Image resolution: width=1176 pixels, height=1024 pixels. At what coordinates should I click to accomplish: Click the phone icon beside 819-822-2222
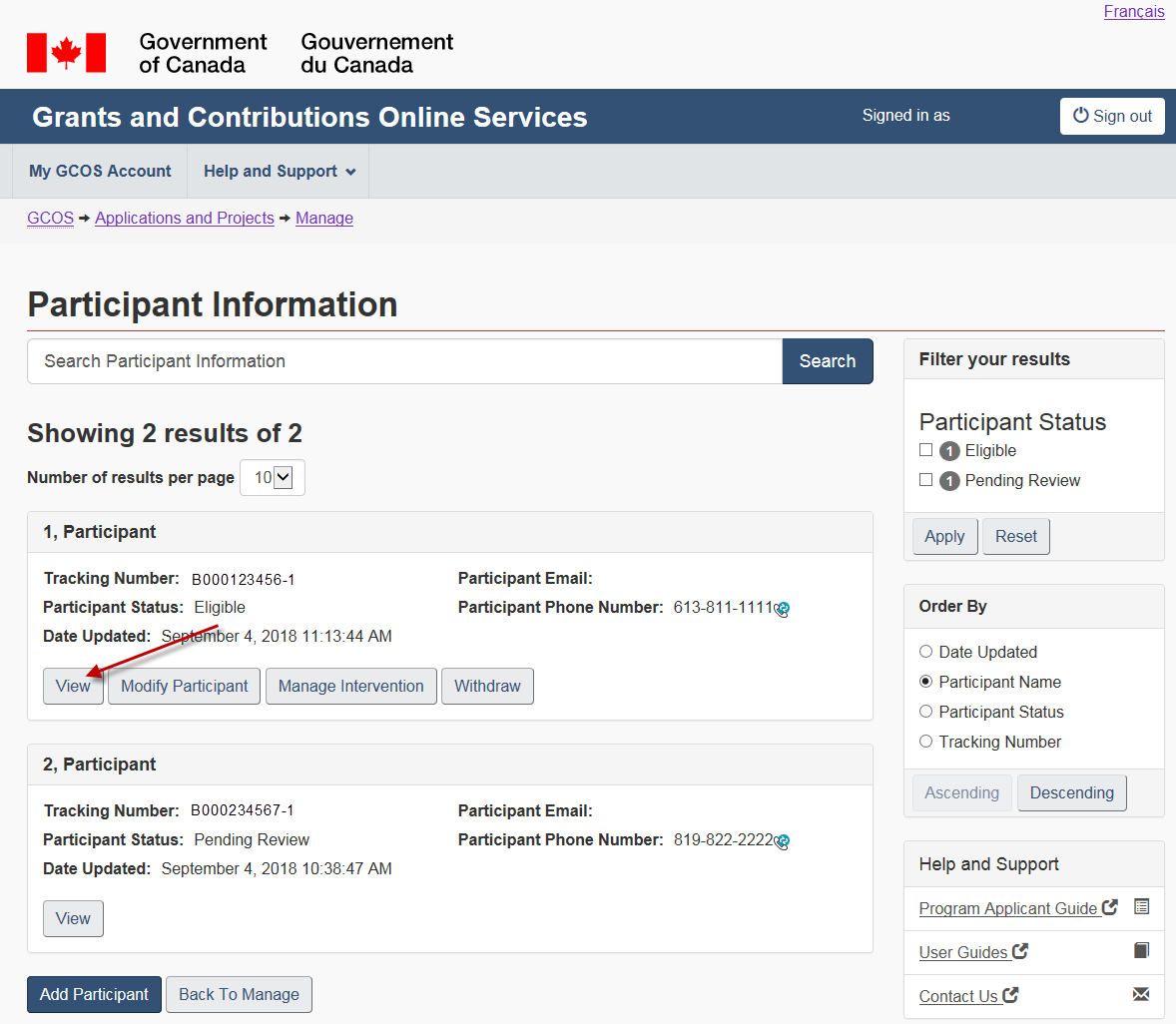tap(782, 841)
